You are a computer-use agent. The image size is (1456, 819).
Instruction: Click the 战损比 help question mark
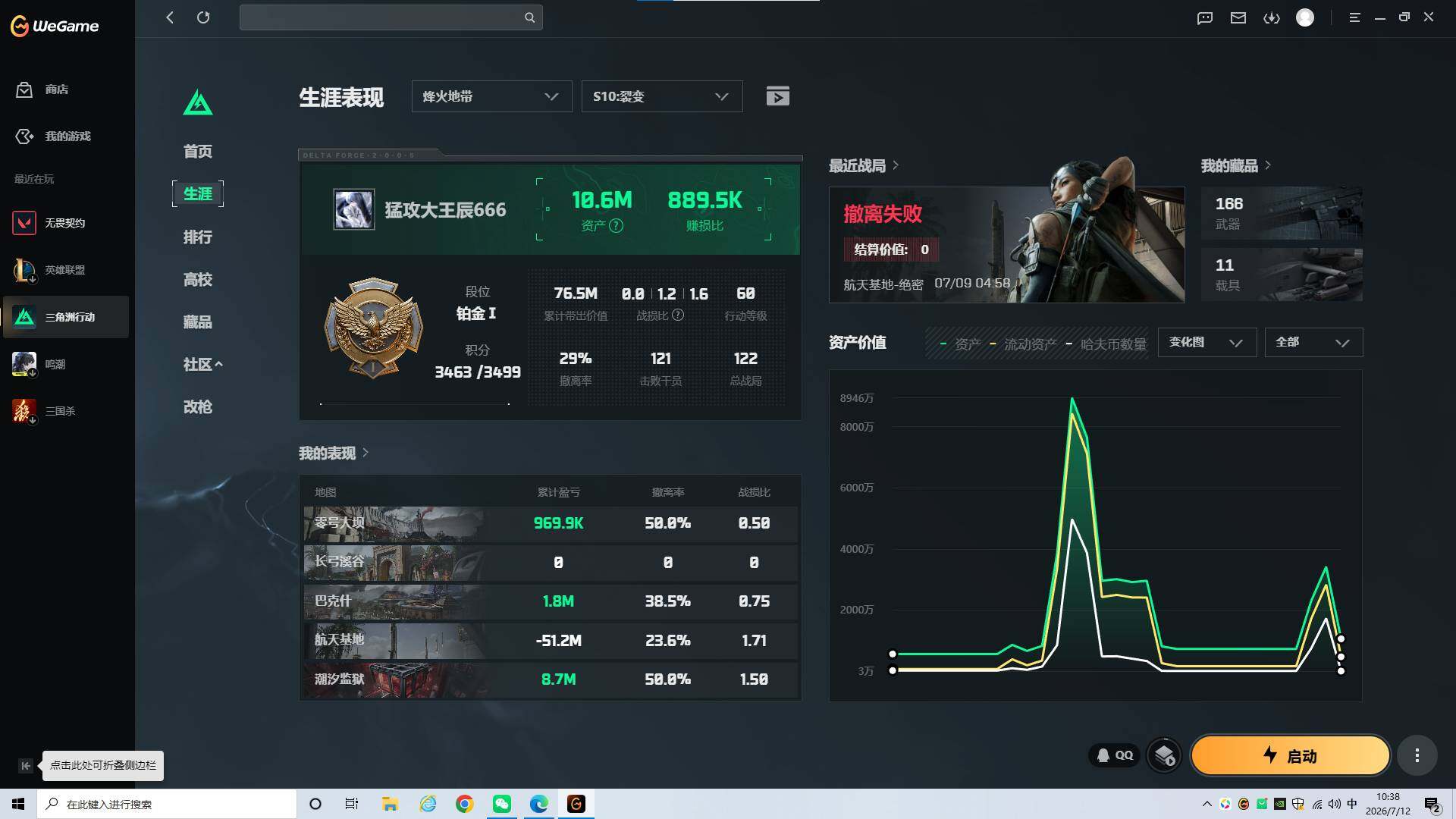(x=678, y=315)
